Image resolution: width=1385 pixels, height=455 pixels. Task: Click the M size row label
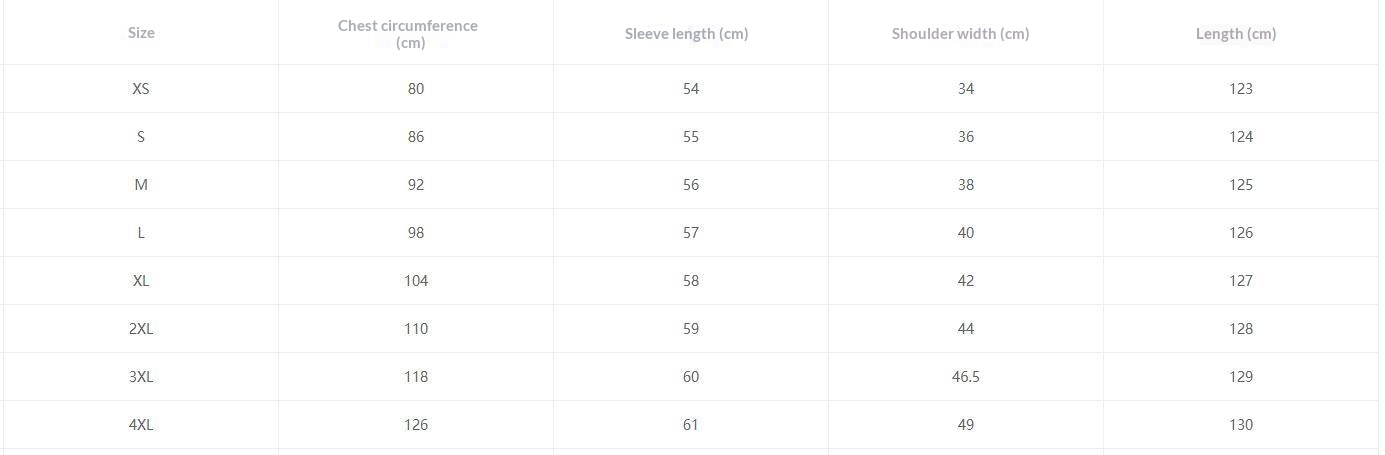tap(141, 185)
